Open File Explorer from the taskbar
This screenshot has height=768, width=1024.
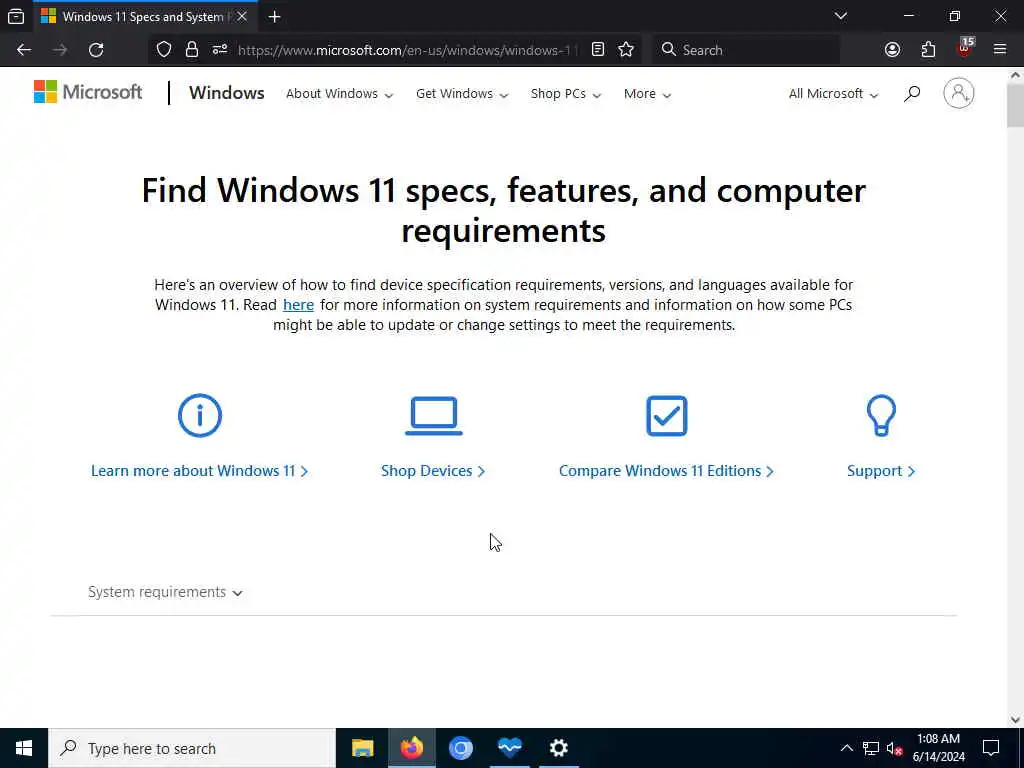[x=362, y=748]
